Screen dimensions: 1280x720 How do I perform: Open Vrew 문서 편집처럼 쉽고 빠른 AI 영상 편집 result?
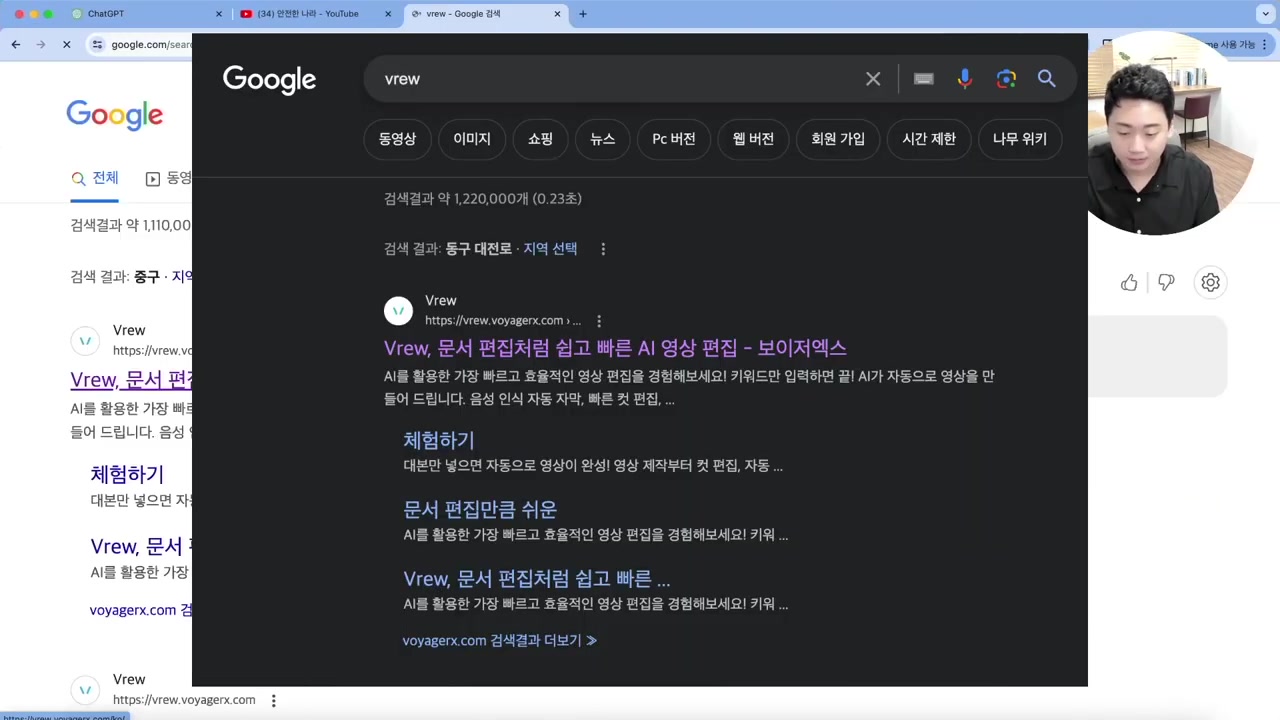615,348
